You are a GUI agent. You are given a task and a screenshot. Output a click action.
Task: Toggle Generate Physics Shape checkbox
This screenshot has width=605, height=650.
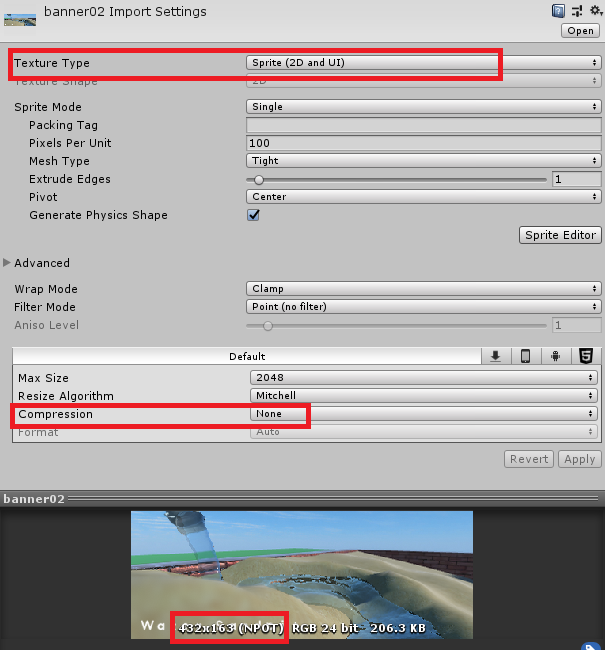[253, 215]
